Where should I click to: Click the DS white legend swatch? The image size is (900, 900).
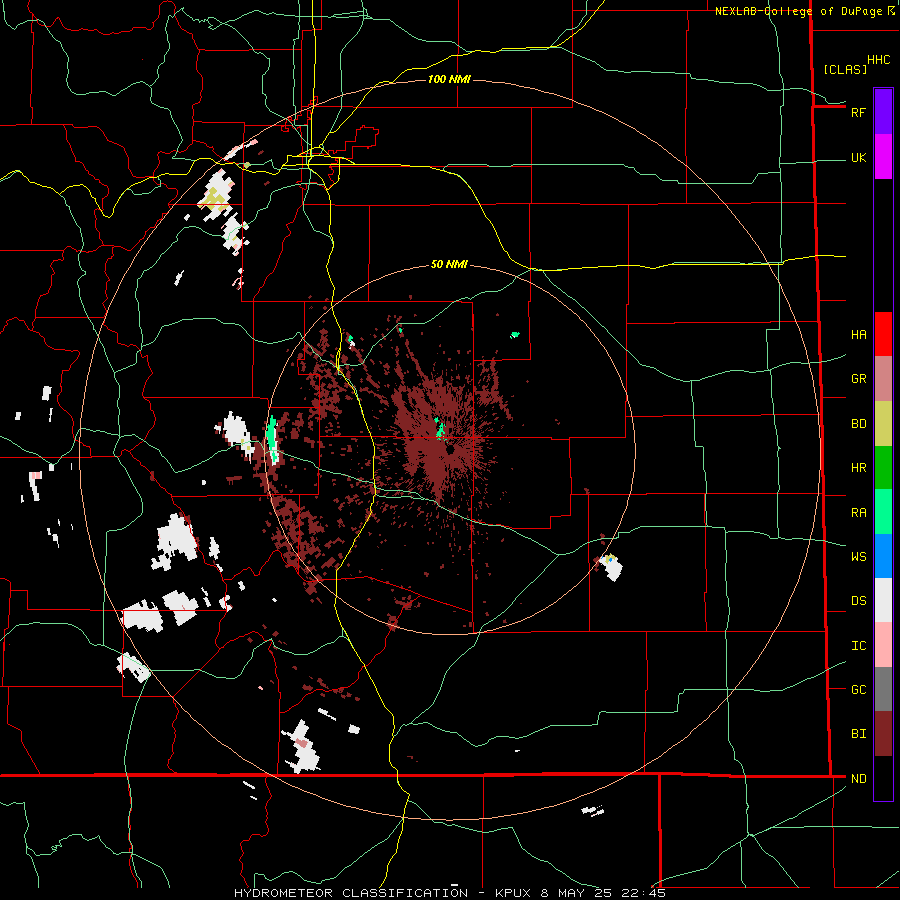883,600
